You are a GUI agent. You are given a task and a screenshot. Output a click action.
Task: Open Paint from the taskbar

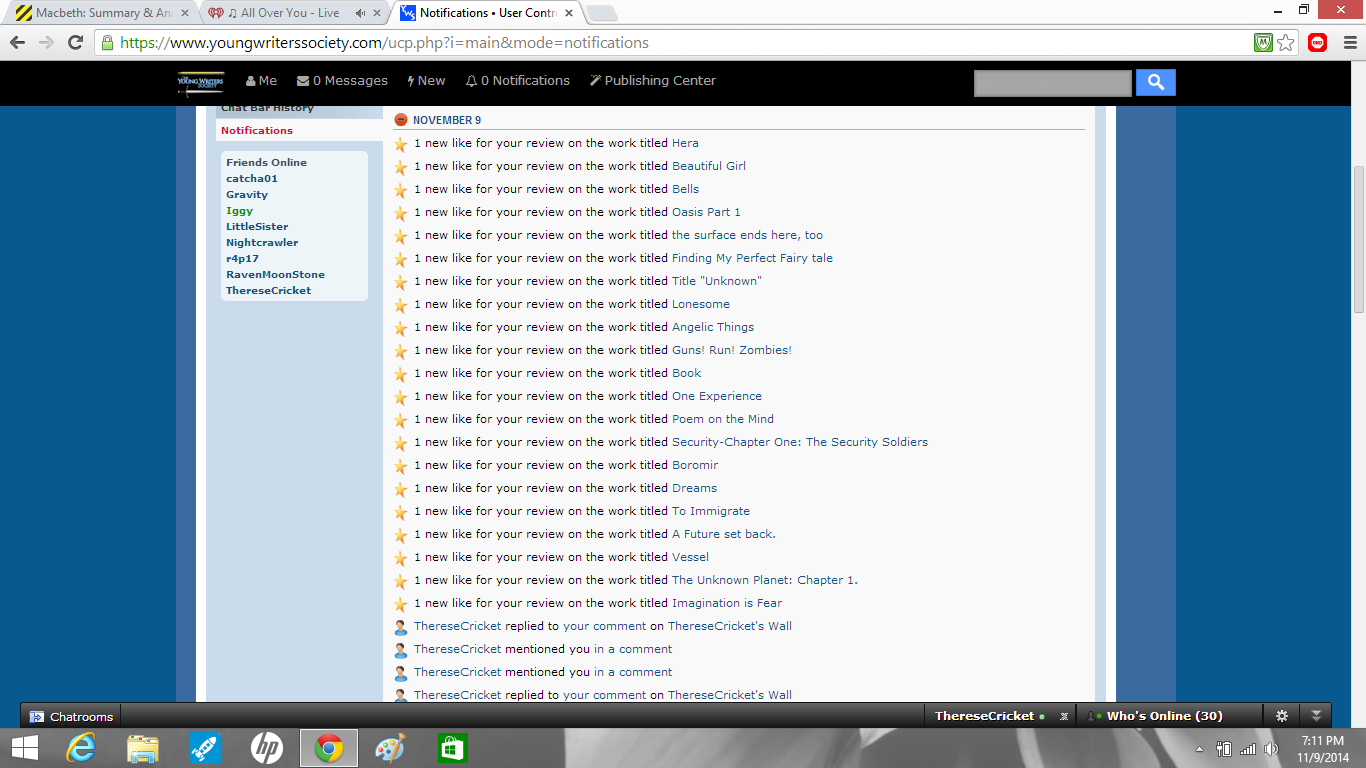(390, 748)
